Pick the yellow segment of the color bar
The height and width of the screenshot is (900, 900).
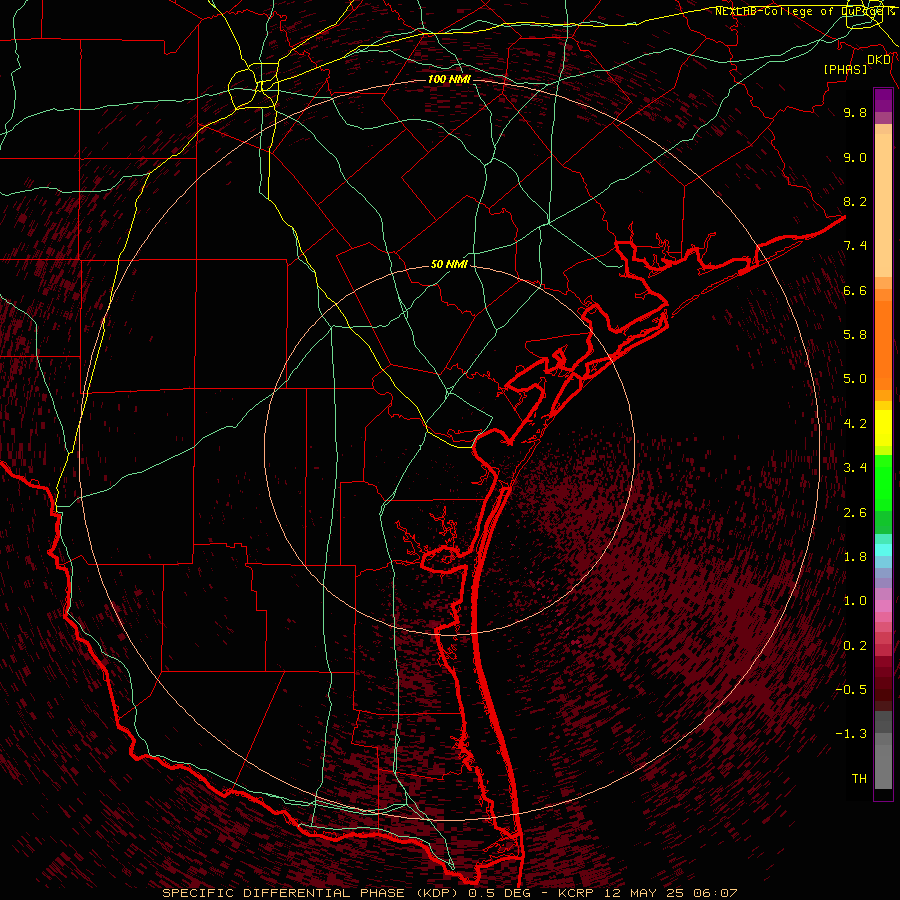883,428
